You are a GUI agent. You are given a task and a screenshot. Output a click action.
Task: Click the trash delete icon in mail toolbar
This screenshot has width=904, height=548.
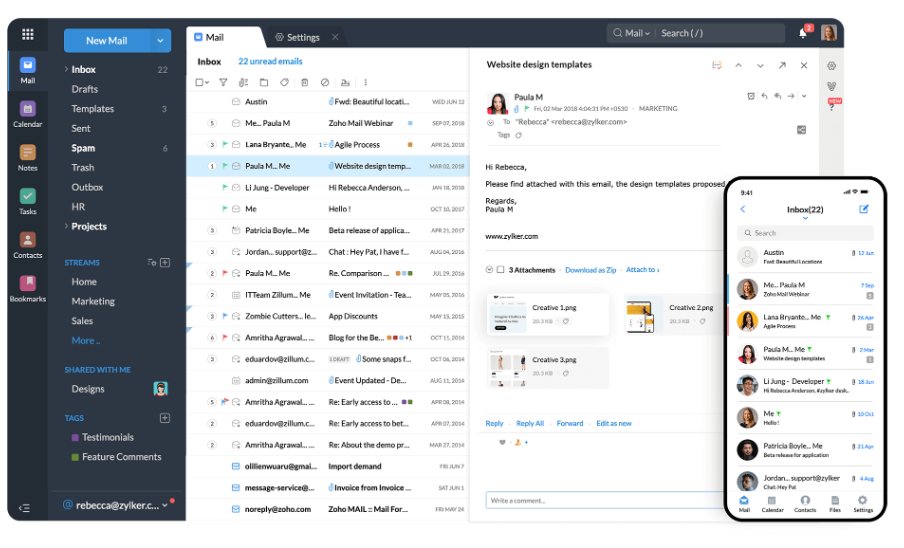[304, 82]
